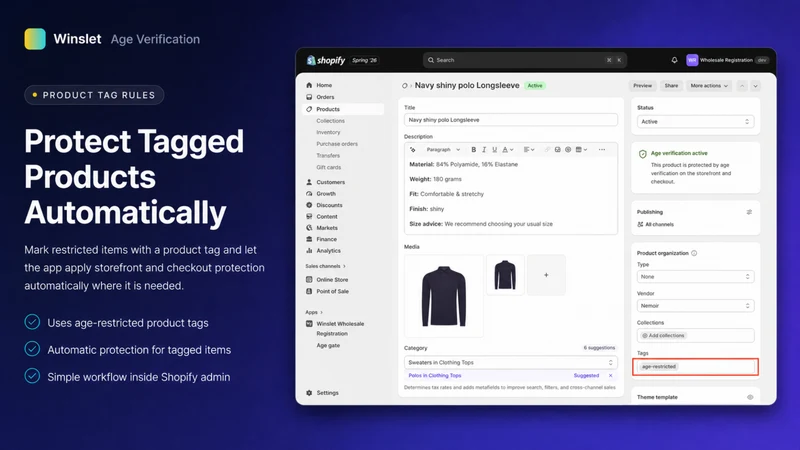Image resolution: width=800 pixels, height=450 pixels.
Task: Open Inventory under Products
Action: 328,132
